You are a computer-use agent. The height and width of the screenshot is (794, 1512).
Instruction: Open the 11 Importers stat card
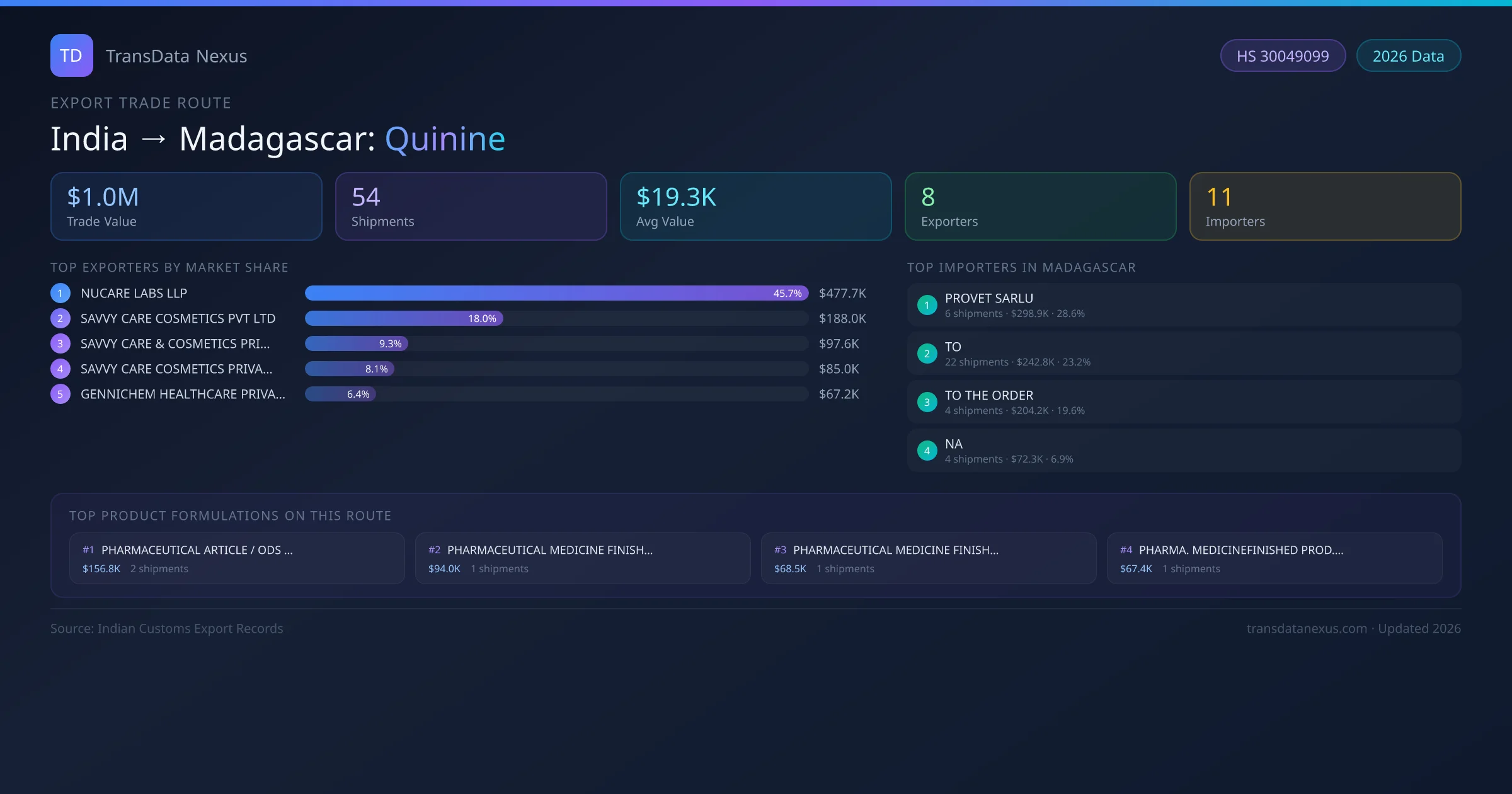click(x=1325, y=206)
